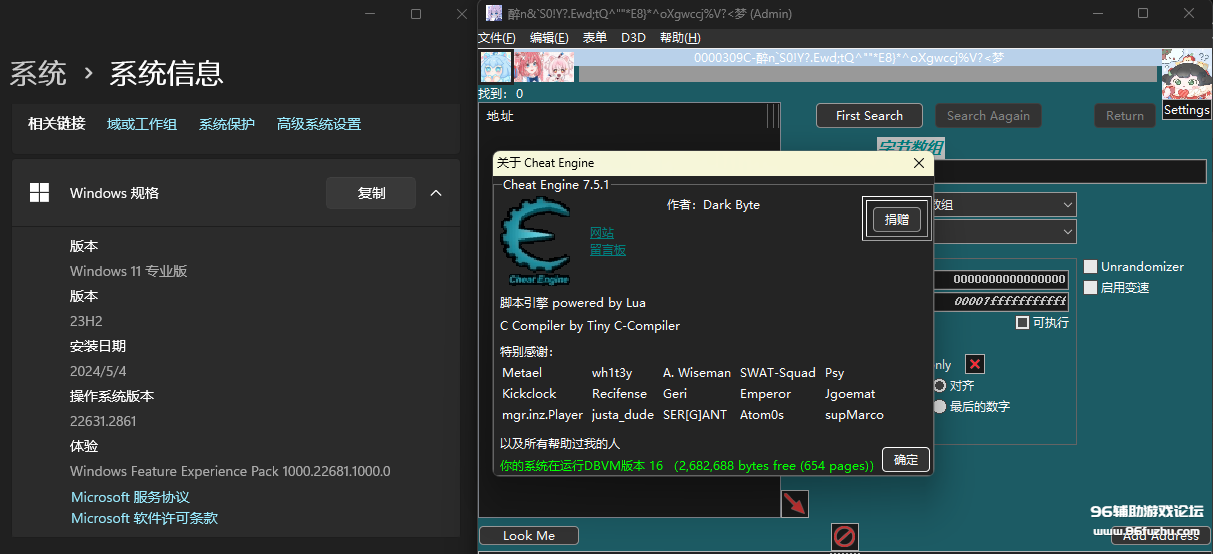Open the 文件(F) menu
The height and width of the screenshot is (554, 1213).
point(497,38)
